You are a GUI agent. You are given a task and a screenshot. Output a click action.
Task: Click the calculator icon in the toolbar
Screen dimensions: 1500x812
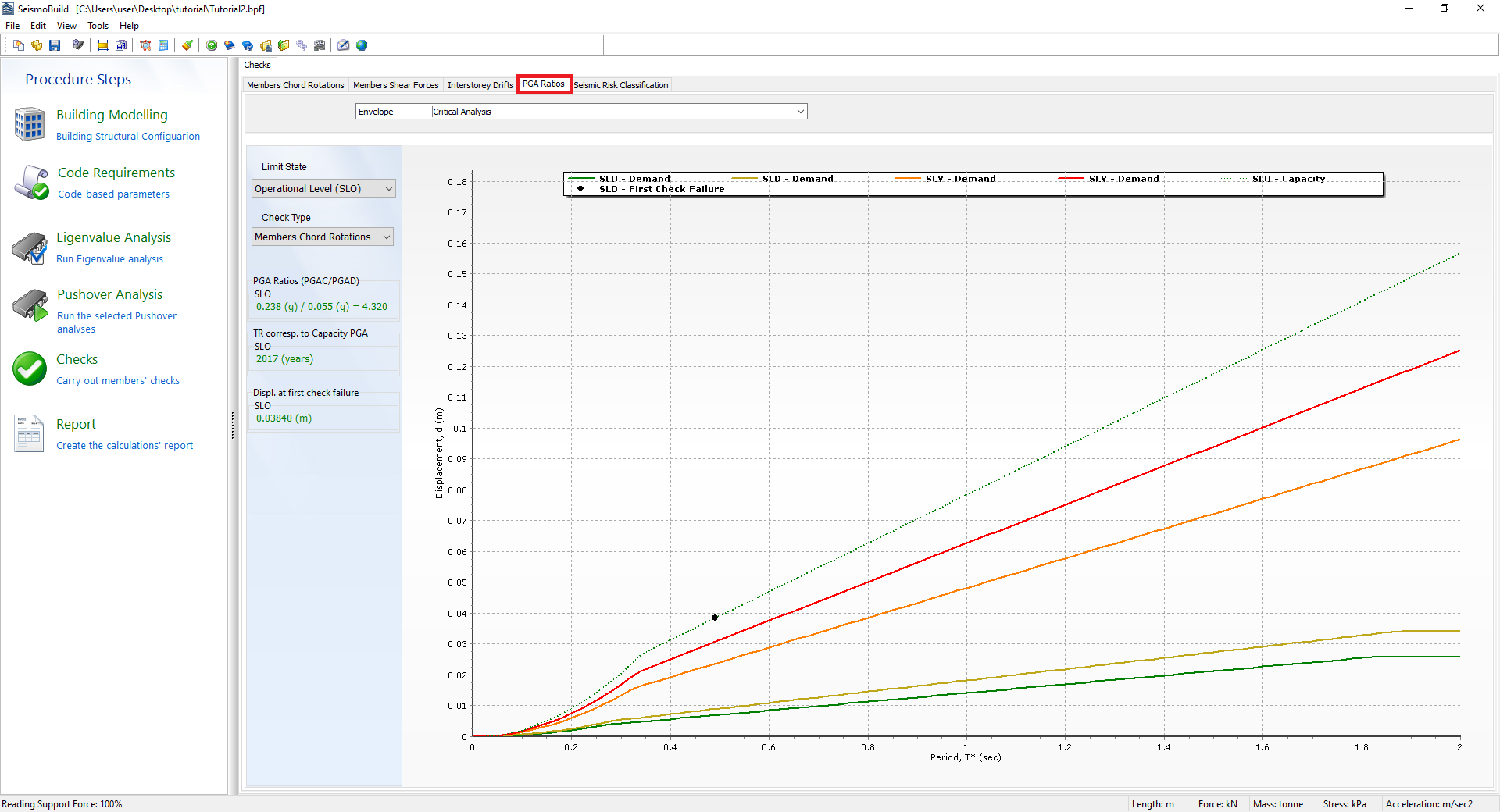(163, 45)
